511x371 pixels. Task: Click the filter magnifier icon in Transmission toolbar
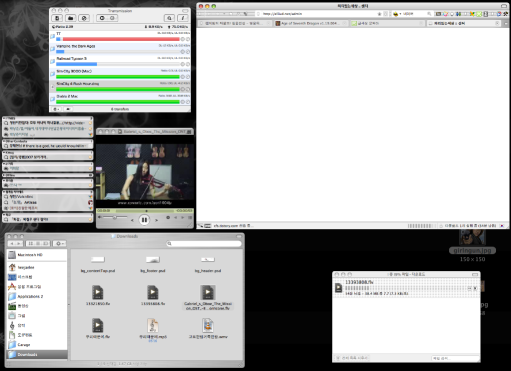[169, 18]
